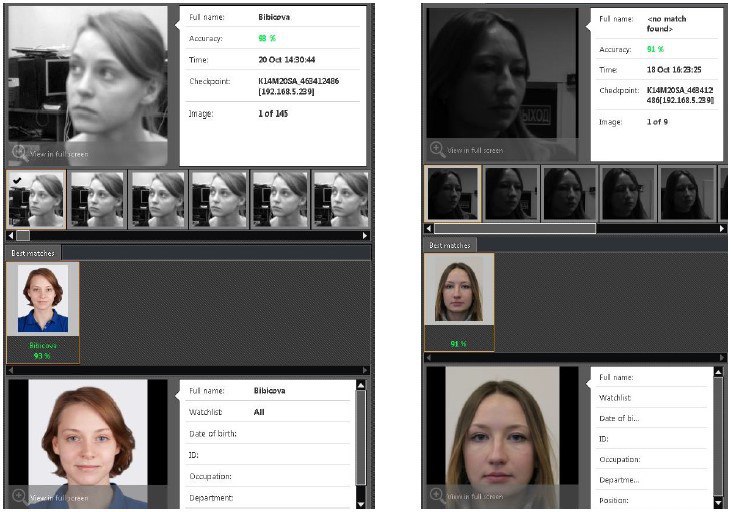Click right arrow of left thumbnail scrollbar
Viewport: 731px width, 512px height.
coord(365,236)
